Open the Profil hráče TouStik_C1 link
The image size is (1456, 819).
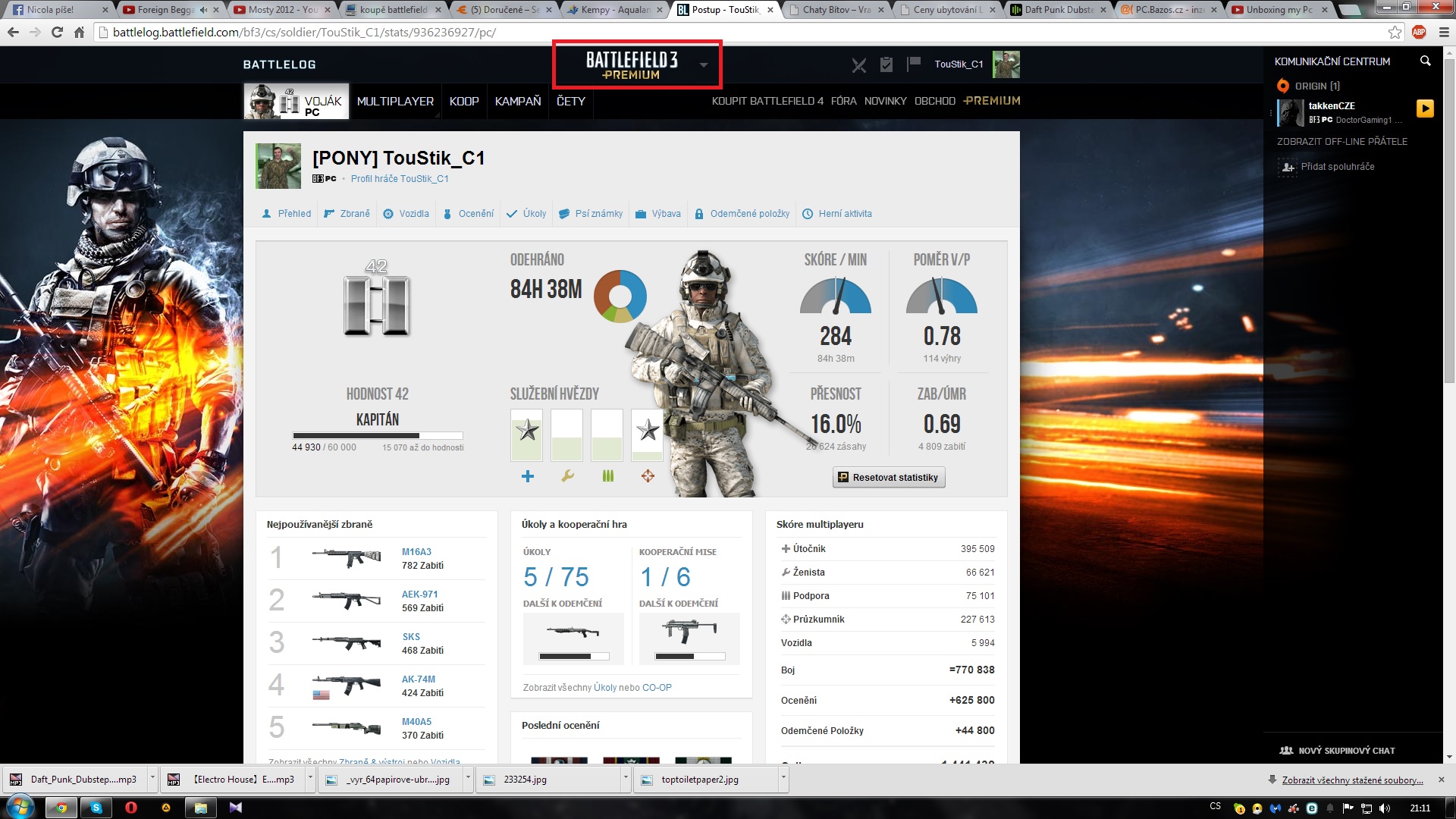click(x=400, y=179)
